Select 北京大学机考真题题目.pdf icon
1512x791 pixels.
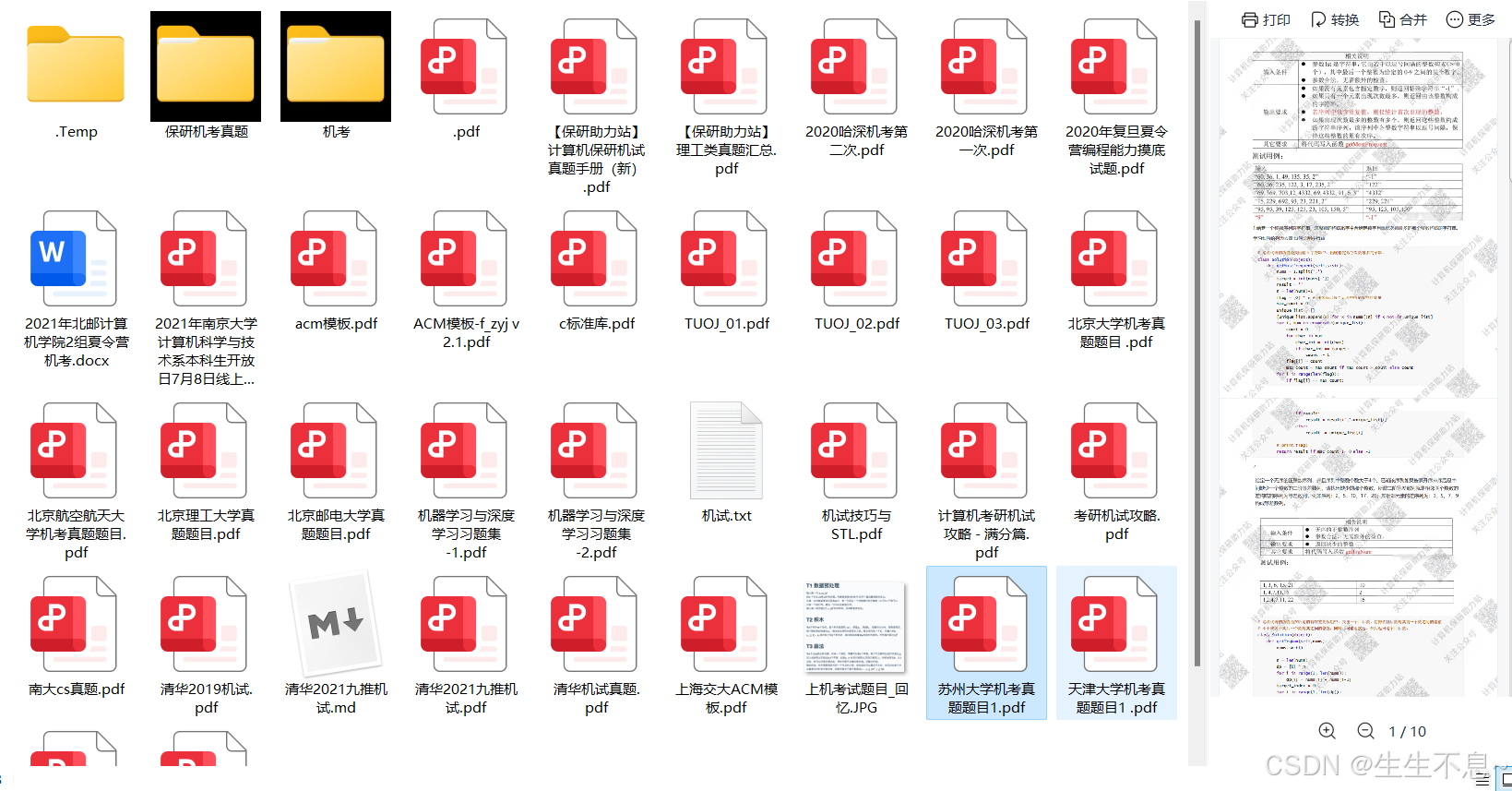(x=1116, y=258)
